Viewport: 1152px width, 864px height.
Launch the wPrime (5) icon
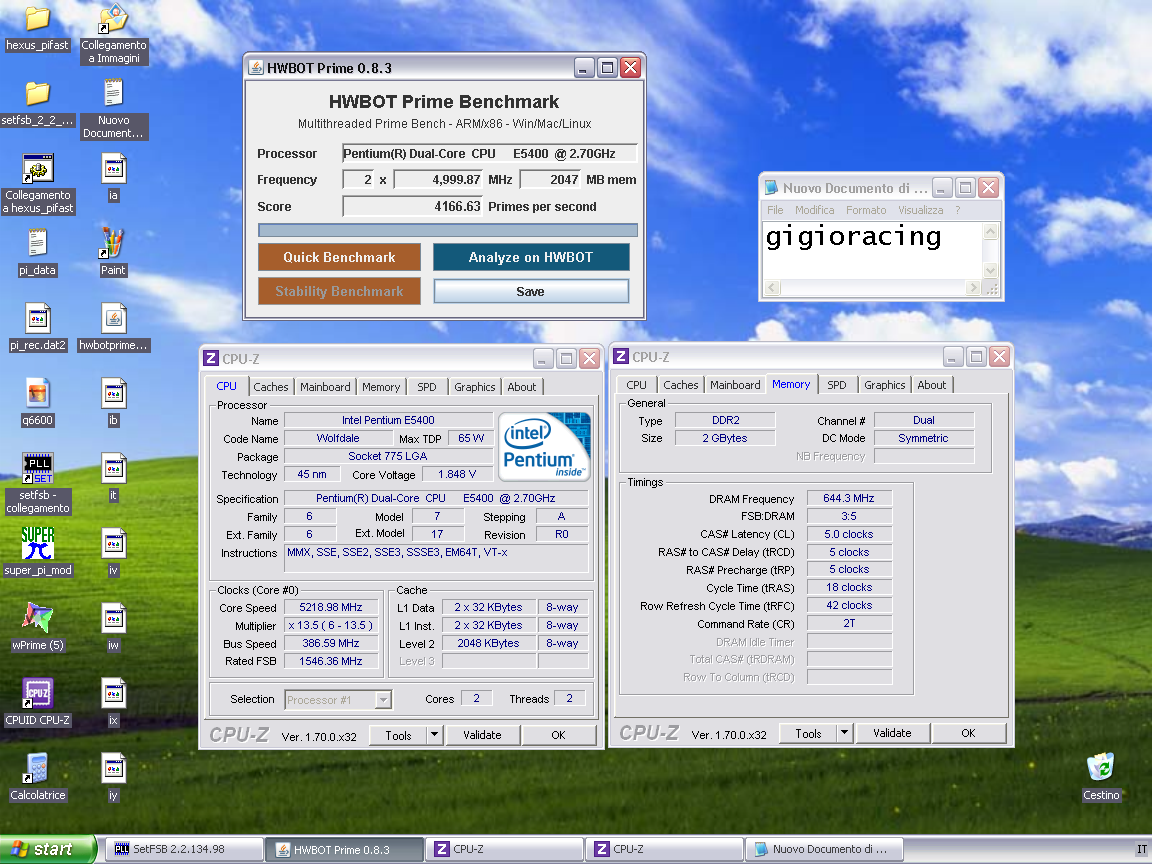coord(37,619)
